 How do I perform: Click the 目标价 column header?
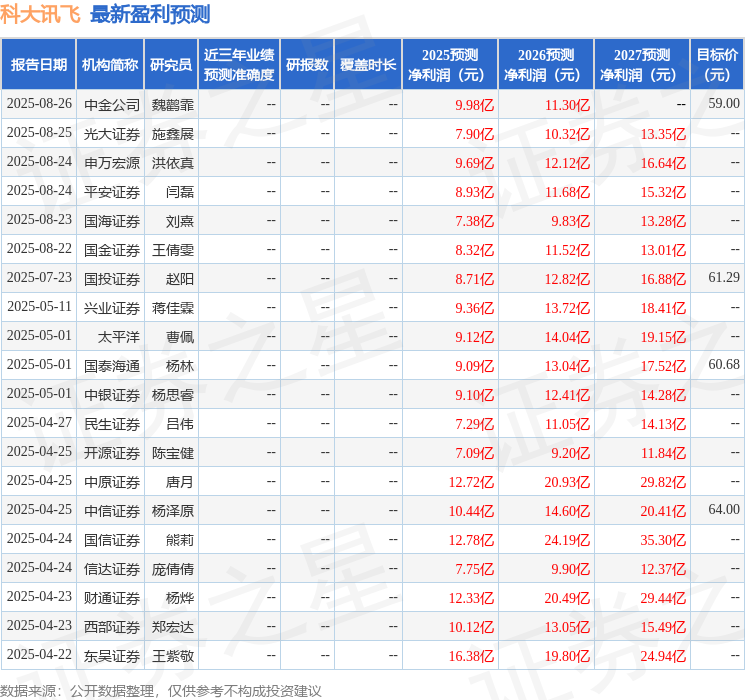(x=717, y=65)
